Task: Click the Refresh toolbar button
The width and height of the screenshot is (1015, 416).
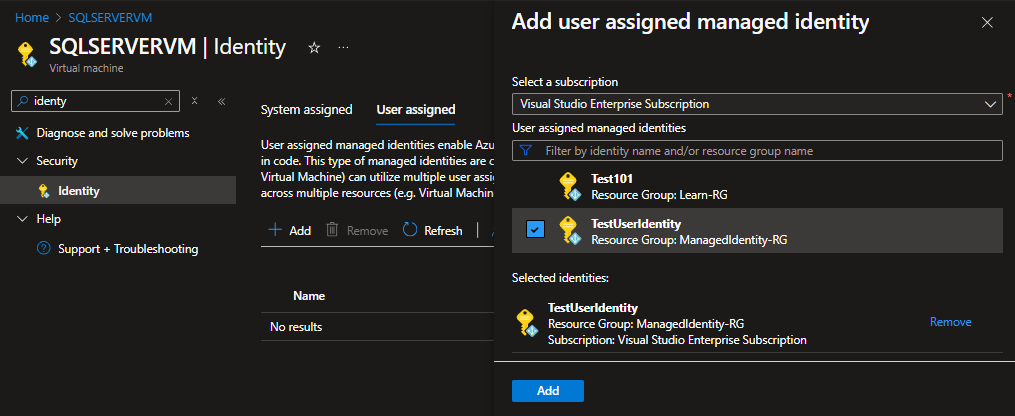Action: point(432,230)
